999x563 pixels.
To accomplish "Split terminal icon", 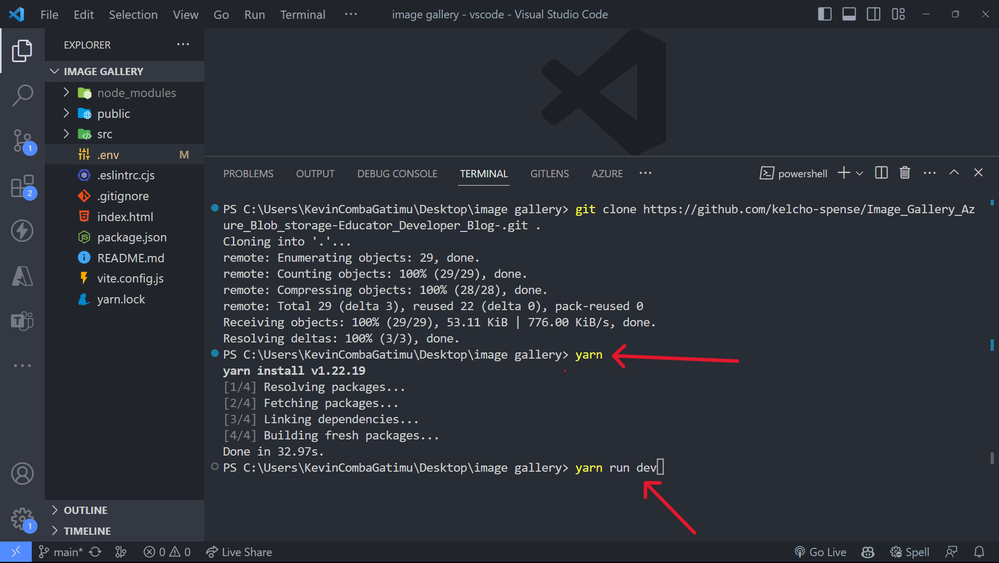I will point(881,173).
